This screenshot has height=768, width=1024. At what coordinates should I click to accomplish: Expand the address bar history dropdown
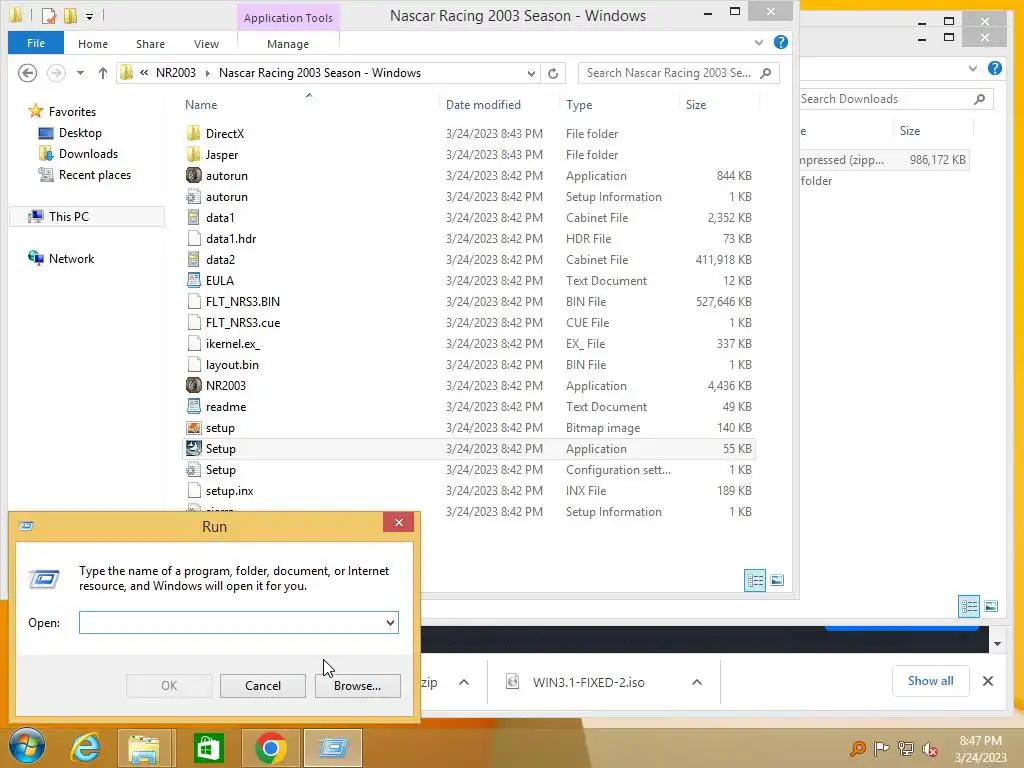click(x=531, y=73)
